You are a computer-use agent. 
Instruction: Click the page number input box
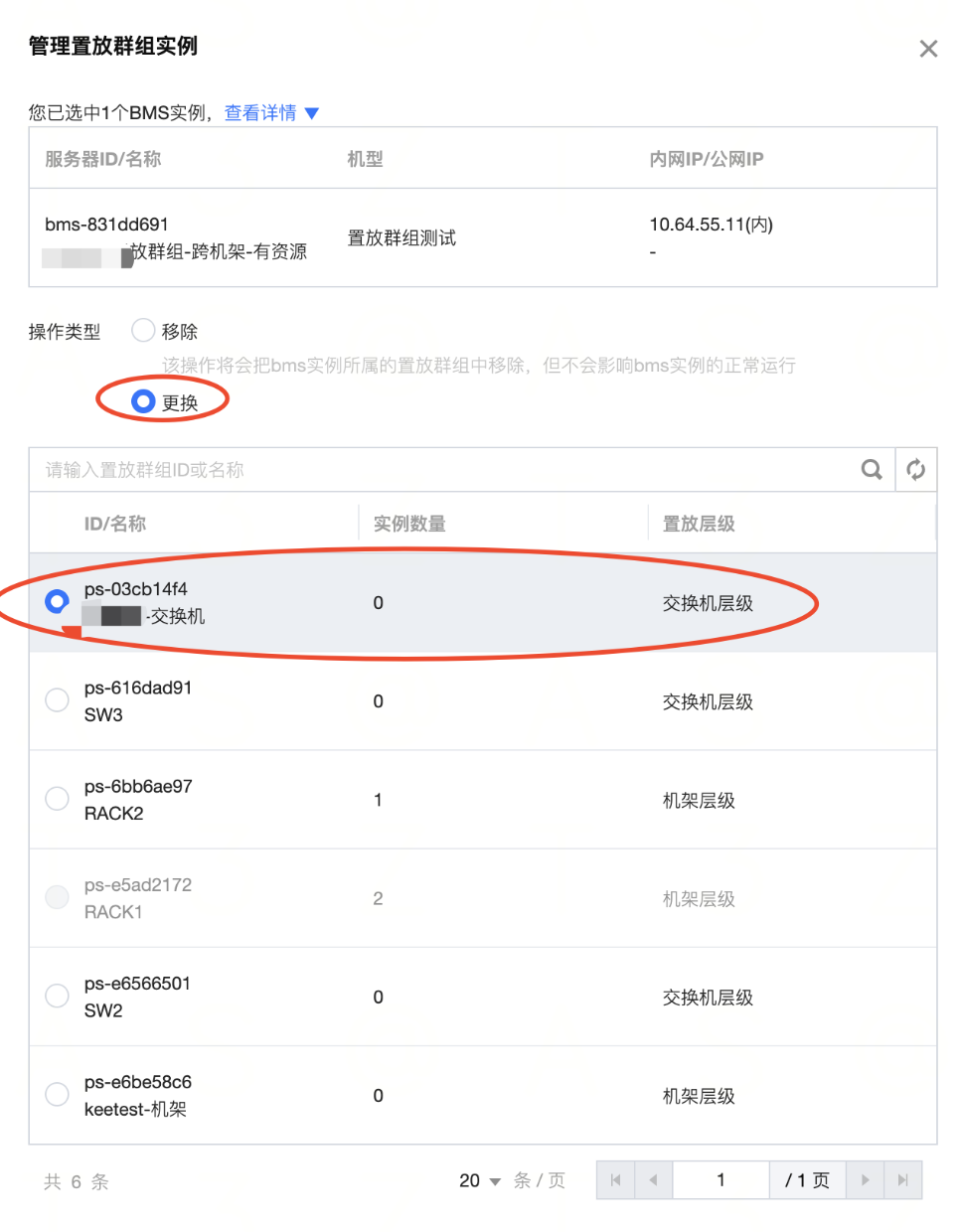721,1180
